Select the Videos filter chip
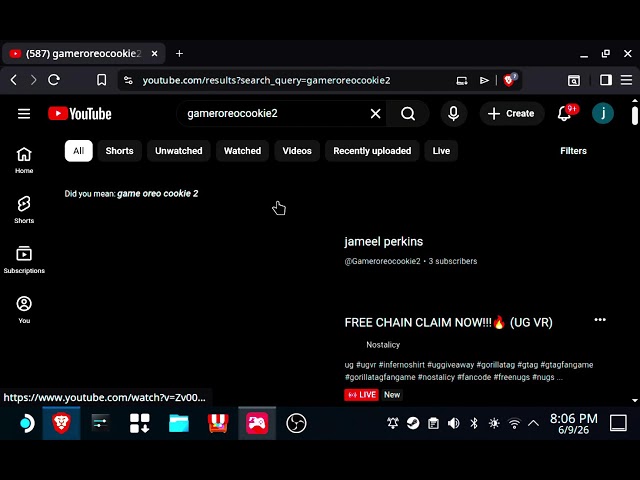 click(x=297, y=151)
